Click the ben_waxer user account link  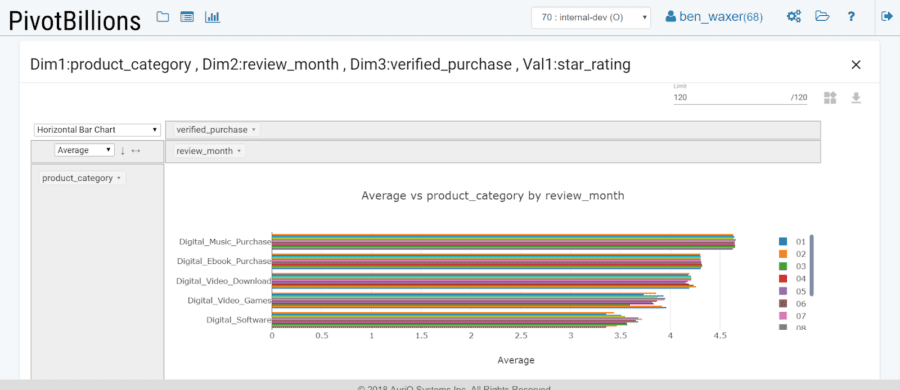[x=714, y=17]
